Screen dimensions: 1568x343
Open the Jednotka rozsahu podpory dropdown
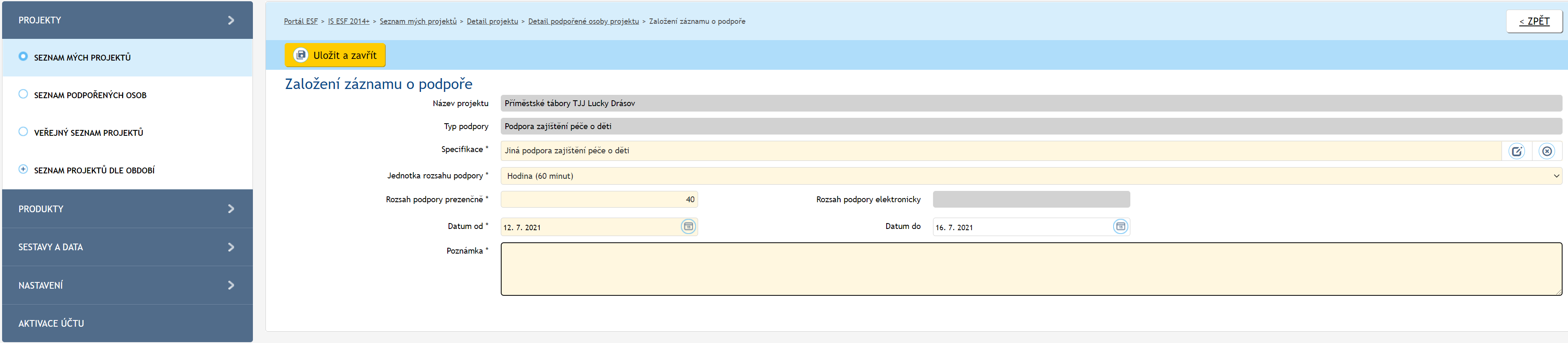pos(1030,176)
